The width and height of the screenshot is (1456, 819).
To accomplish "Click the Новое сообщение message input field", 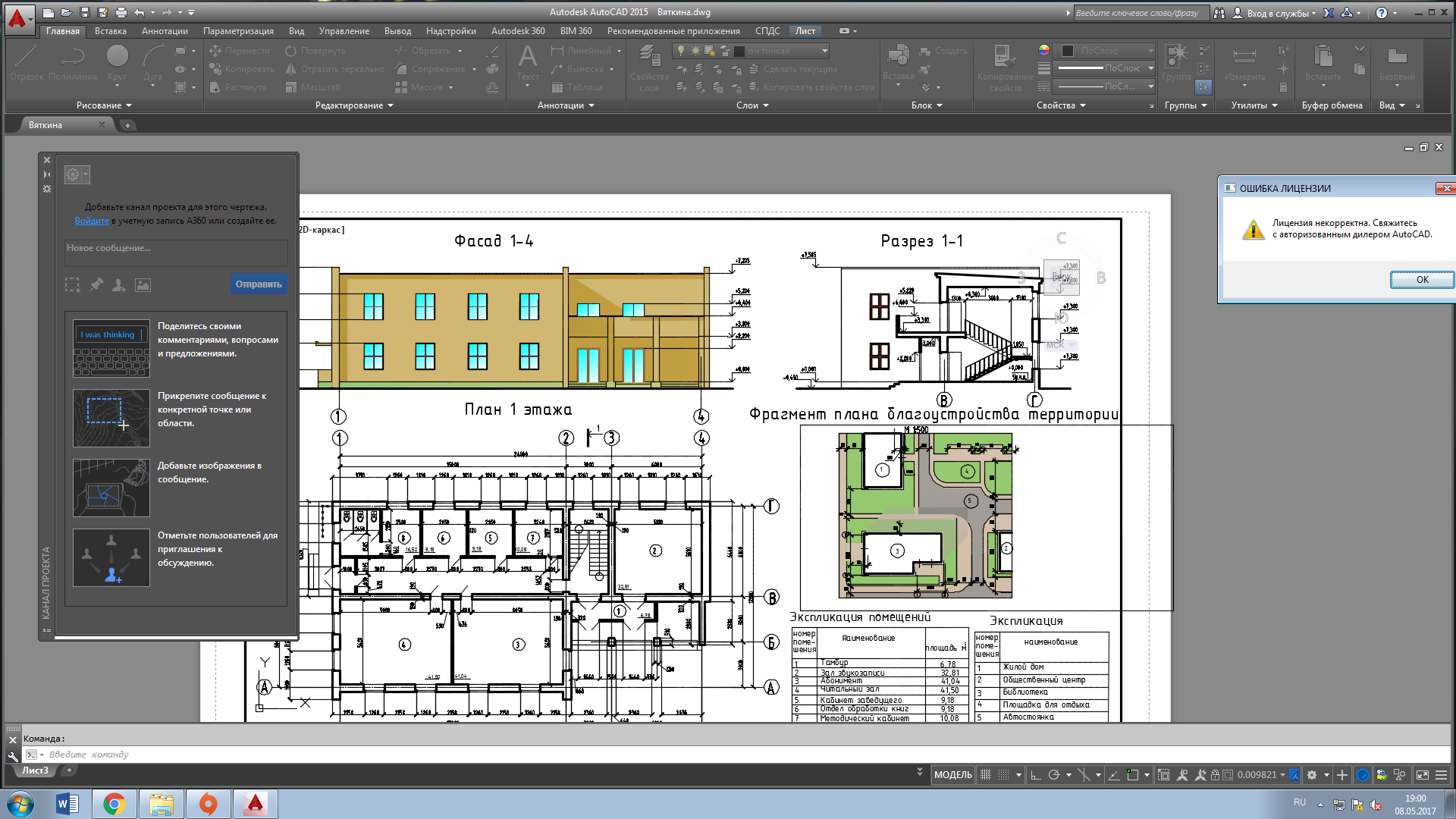I will click(x=176, y=253).
